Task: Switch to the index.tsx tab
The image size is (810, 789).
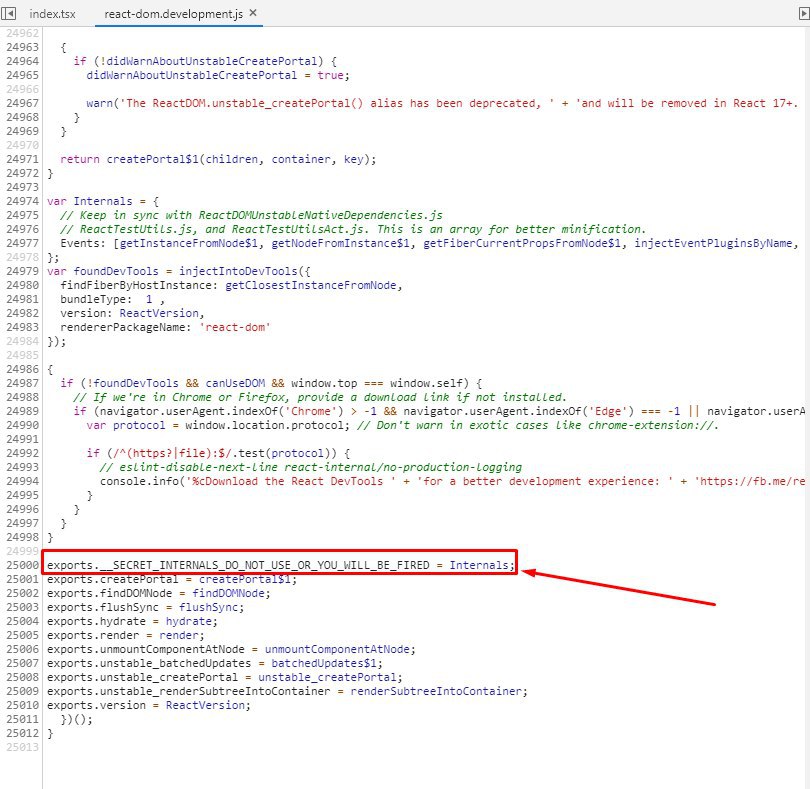Action: (52, 14)
